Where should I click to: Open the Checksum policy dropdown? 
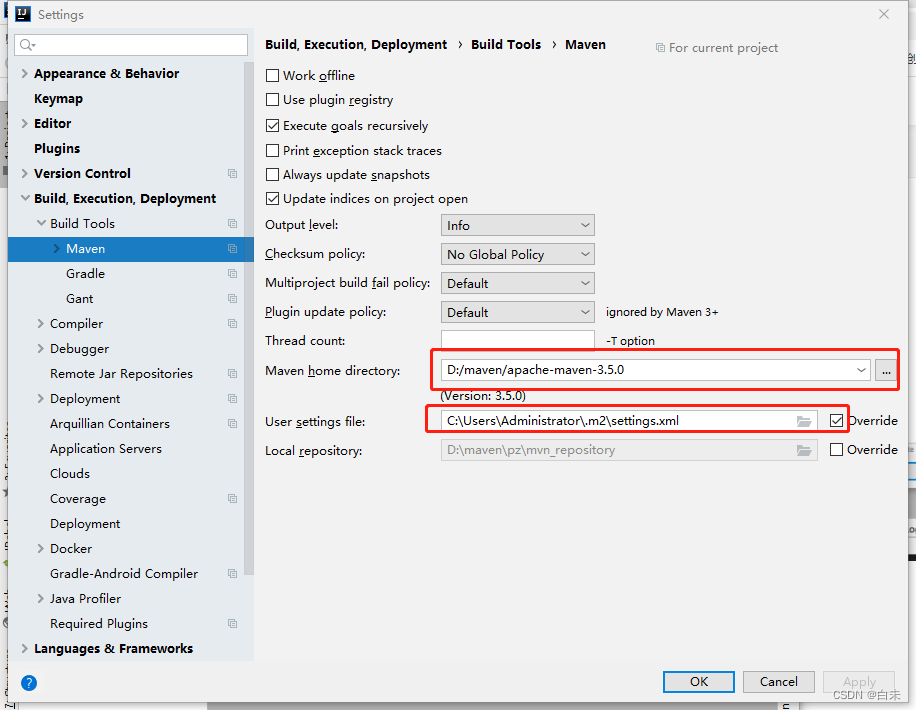coord(517,255)
